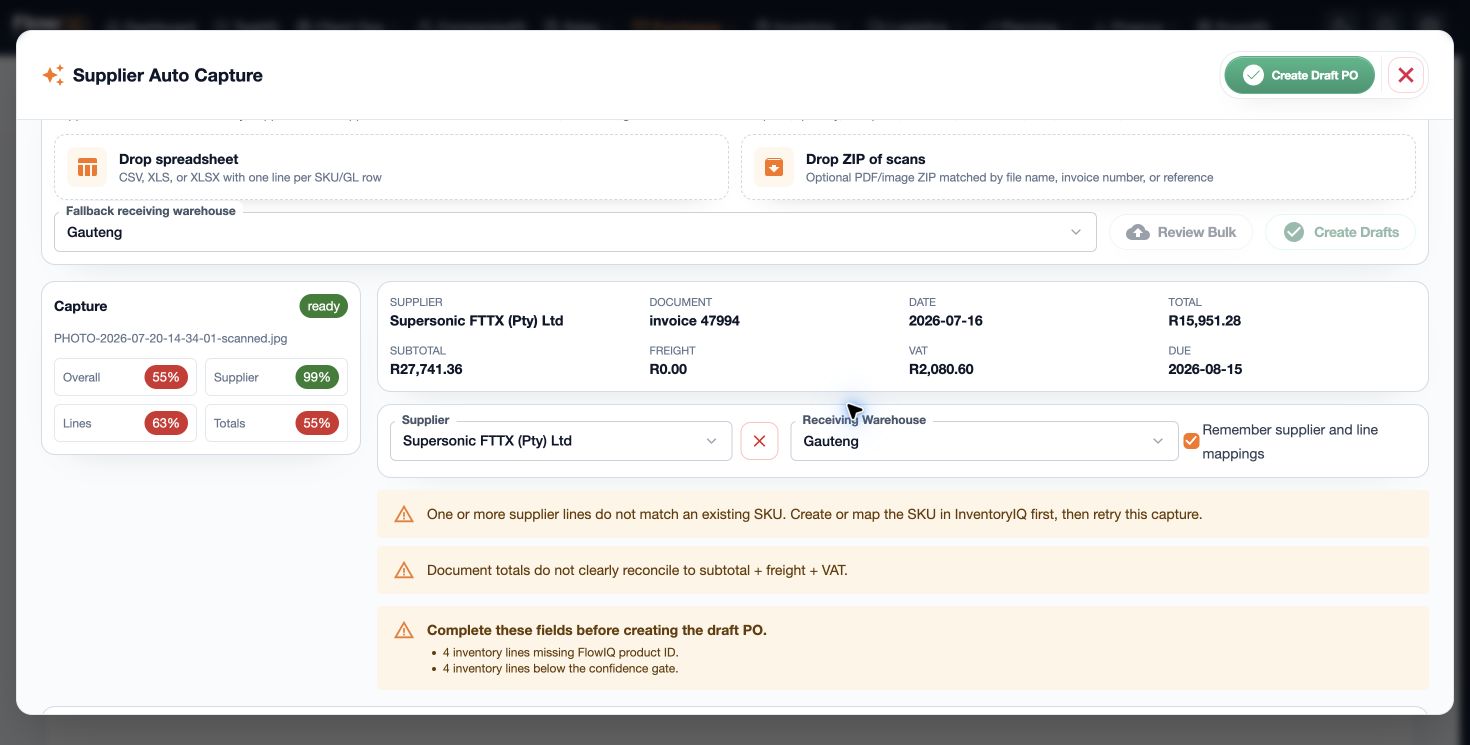The height and width of the screenshot is (745, 1470).
Task: Click '4 inventory lines below the confidence gate'
Action: tap(560, 668)
